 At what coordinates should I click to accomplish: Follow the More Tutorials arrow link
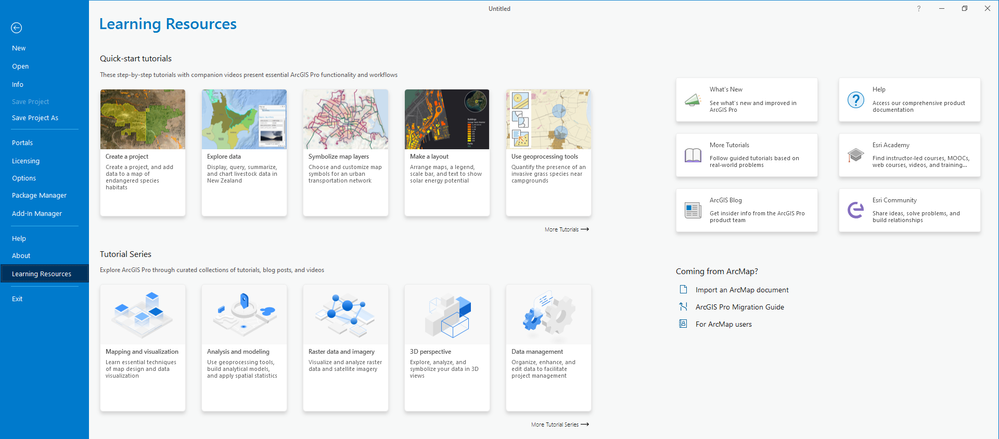566,229
